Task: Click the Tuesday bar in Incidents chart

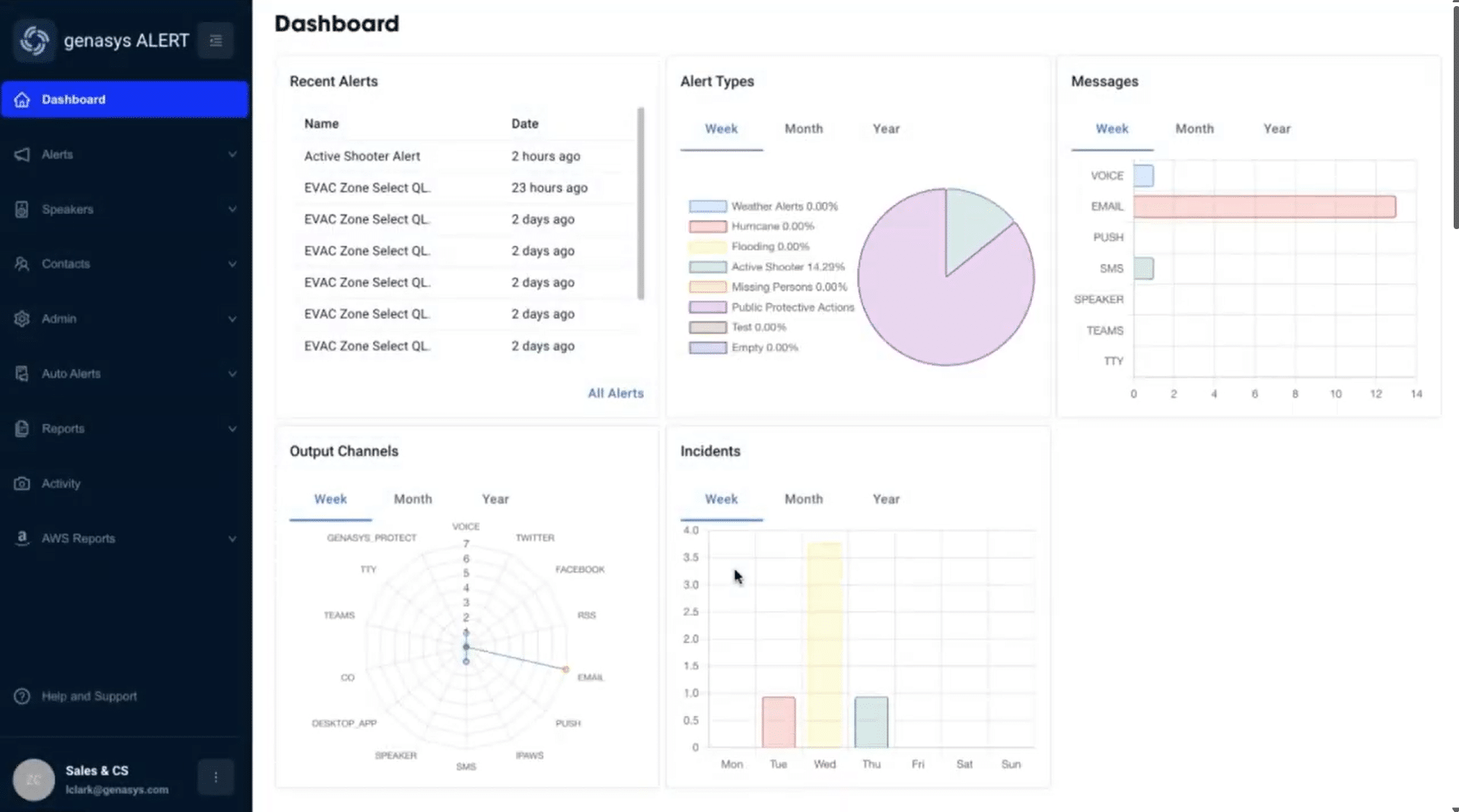Action: [x=779, y=722]
